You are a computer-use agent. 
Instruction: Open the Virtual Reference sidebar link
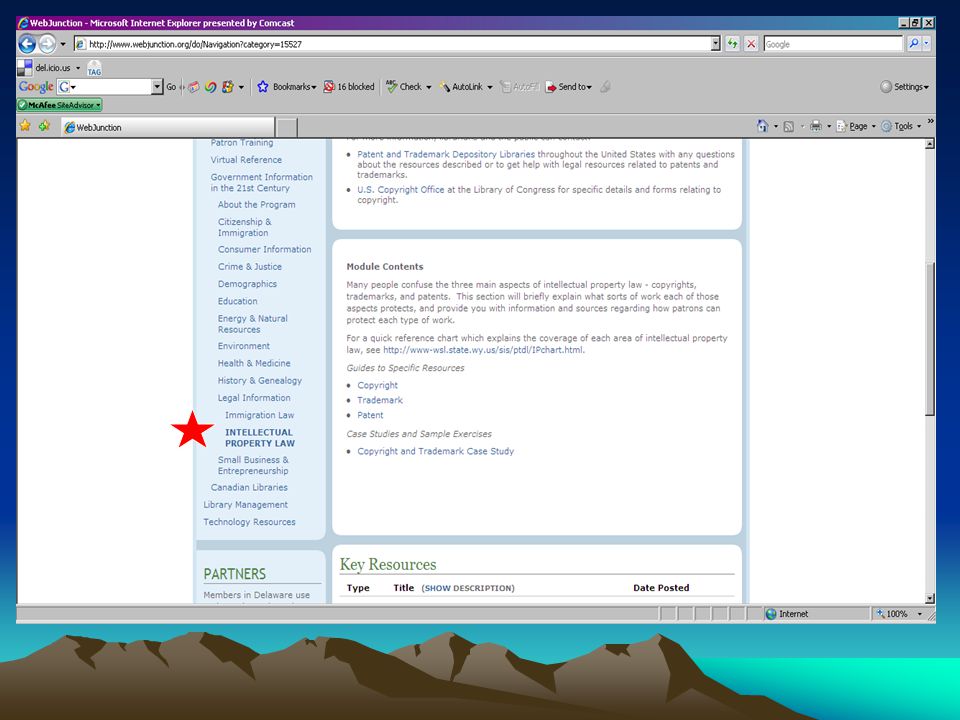tap(246, 160)
